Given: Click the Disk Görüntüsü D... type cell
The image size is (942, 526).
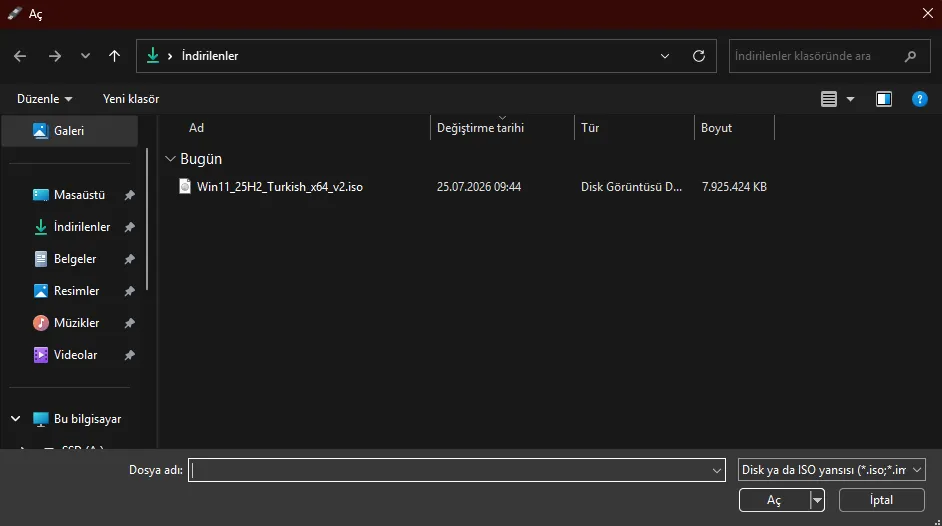Looking at the screenshot, I should pyautogui.click(x=631, y=187).
